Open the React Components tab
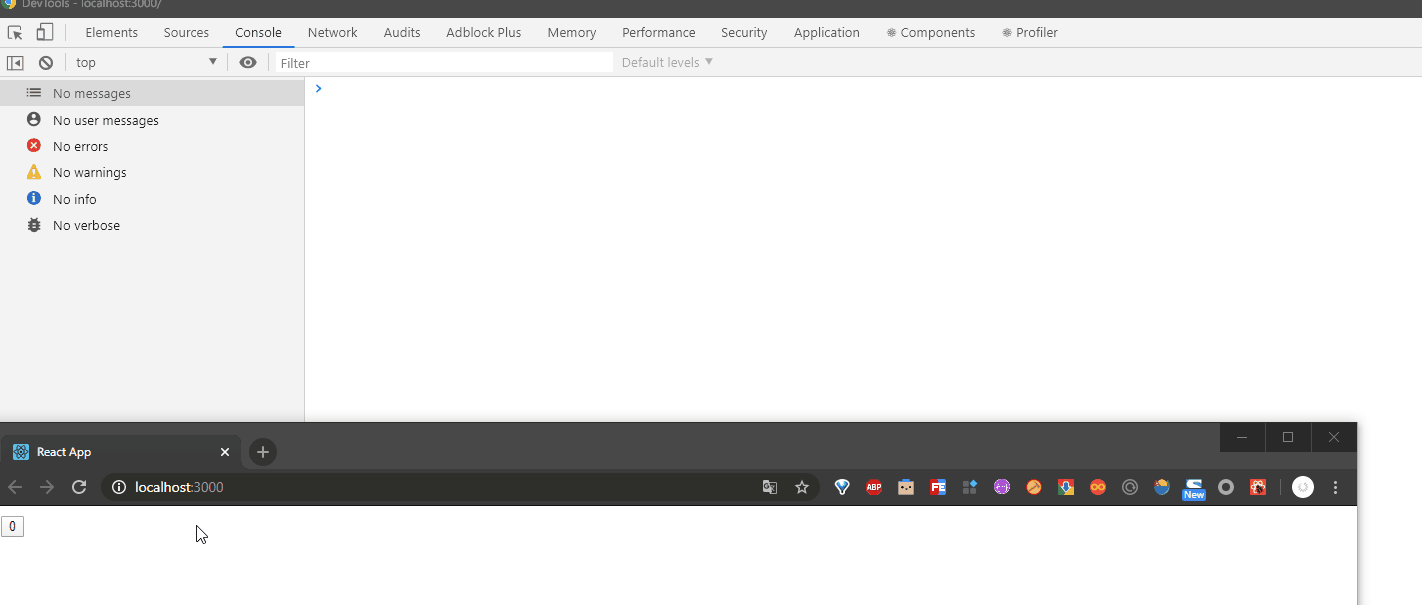The image size is (1422, 605). coord(931,32)
